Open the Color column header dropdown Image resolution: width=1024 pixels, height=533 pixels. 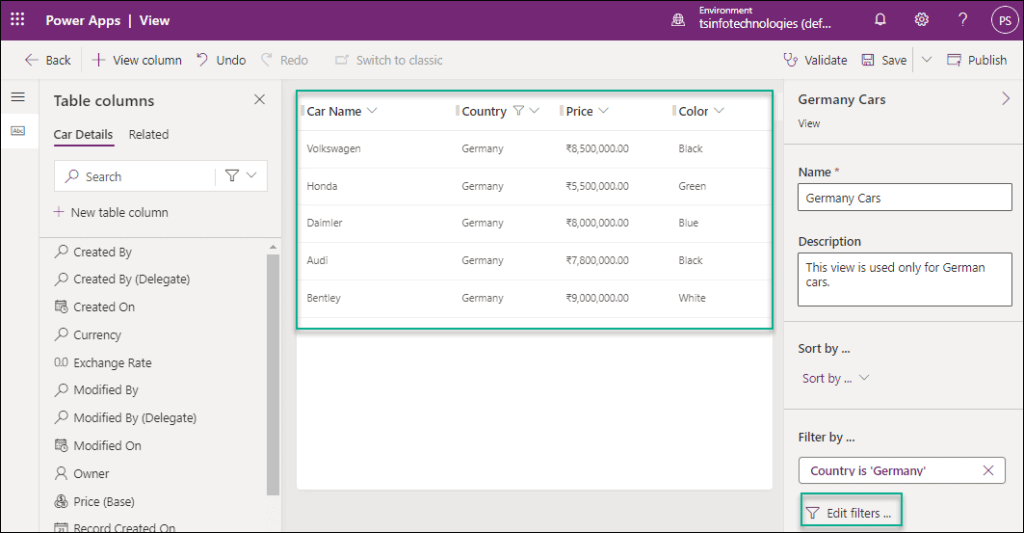tap(719, 110)
